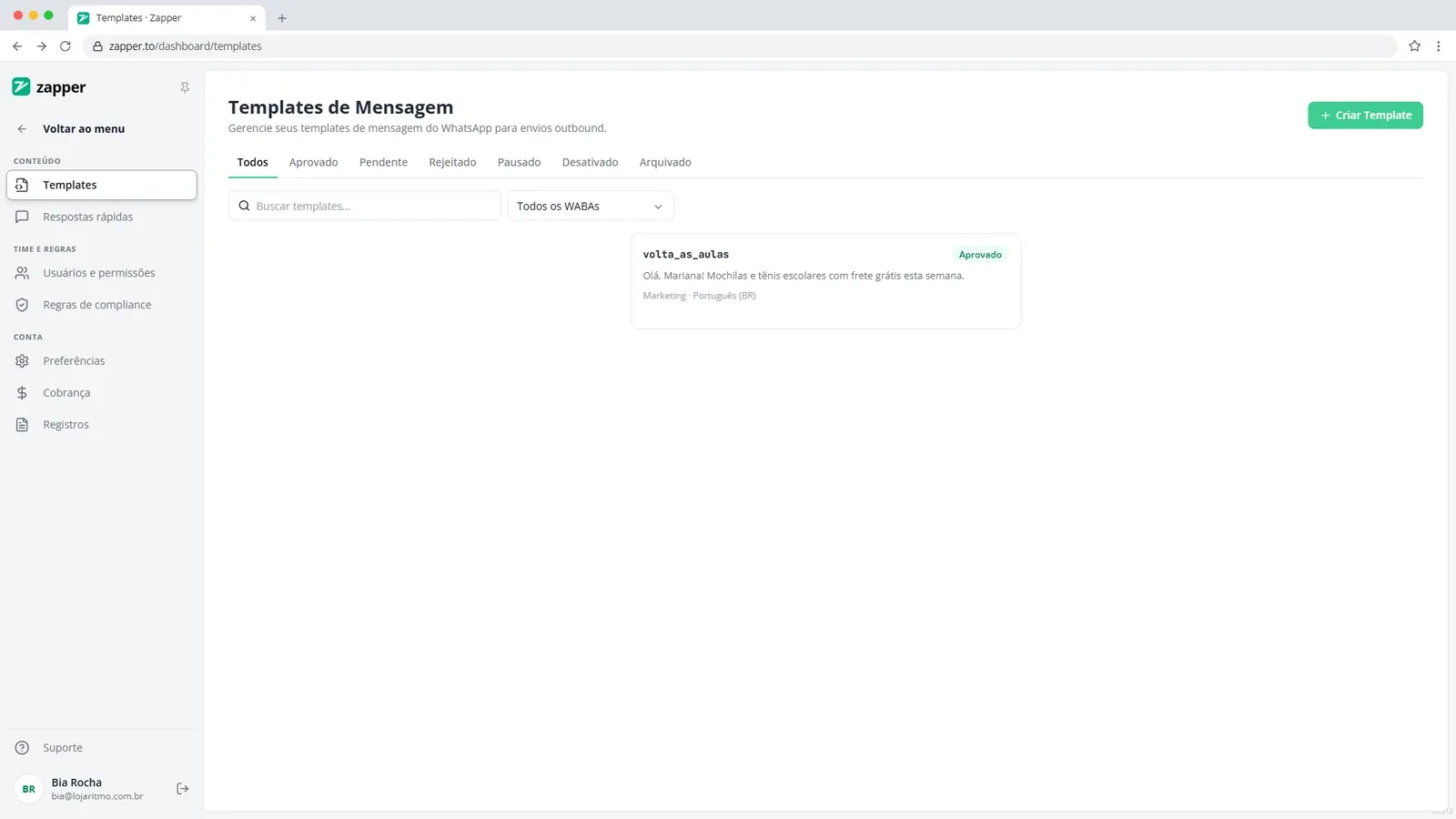
Task: Open Usuários e permissões page
Action: point(101,273)
